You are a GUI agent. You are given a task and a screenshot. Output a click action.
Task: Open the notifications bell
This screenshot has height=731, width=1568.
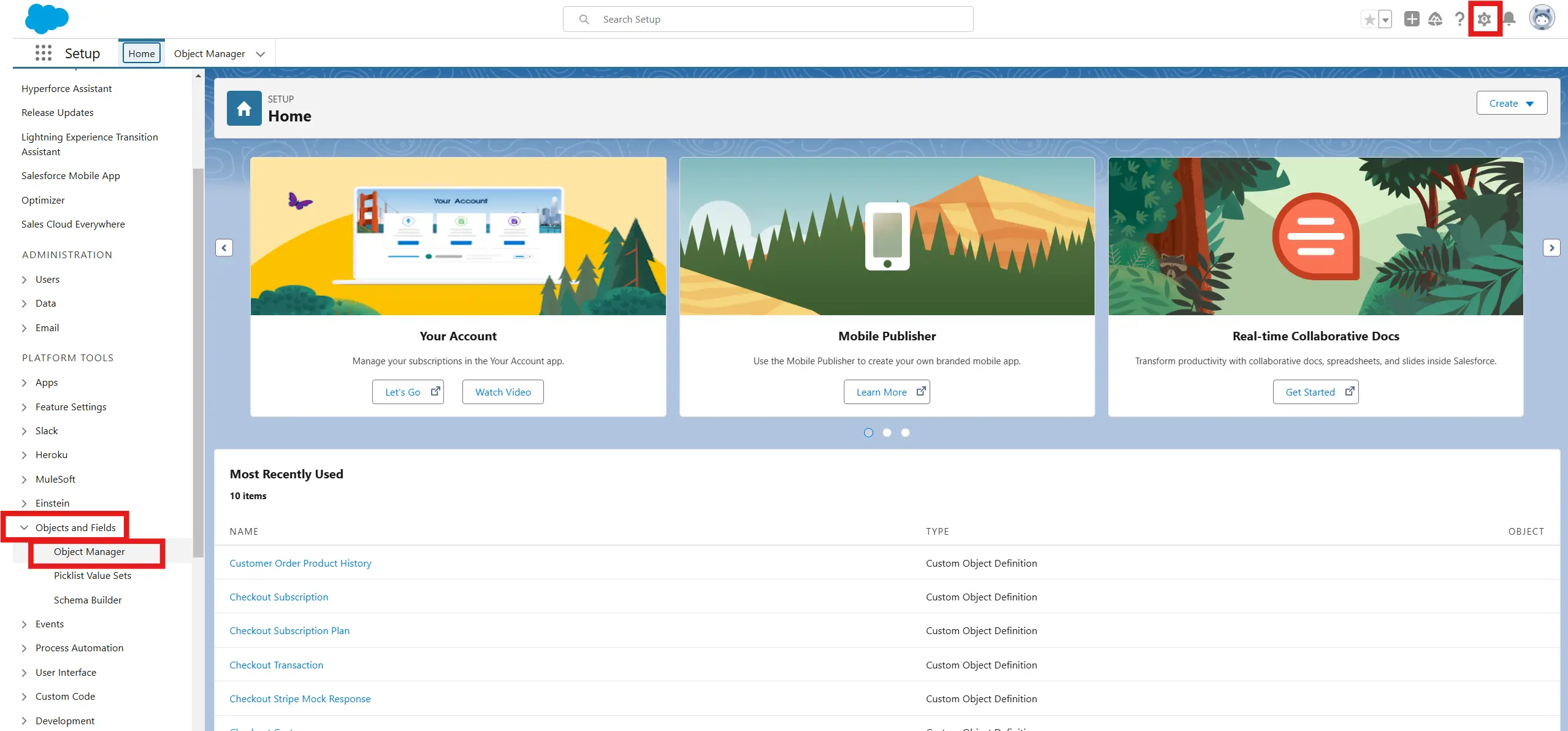1510,20
